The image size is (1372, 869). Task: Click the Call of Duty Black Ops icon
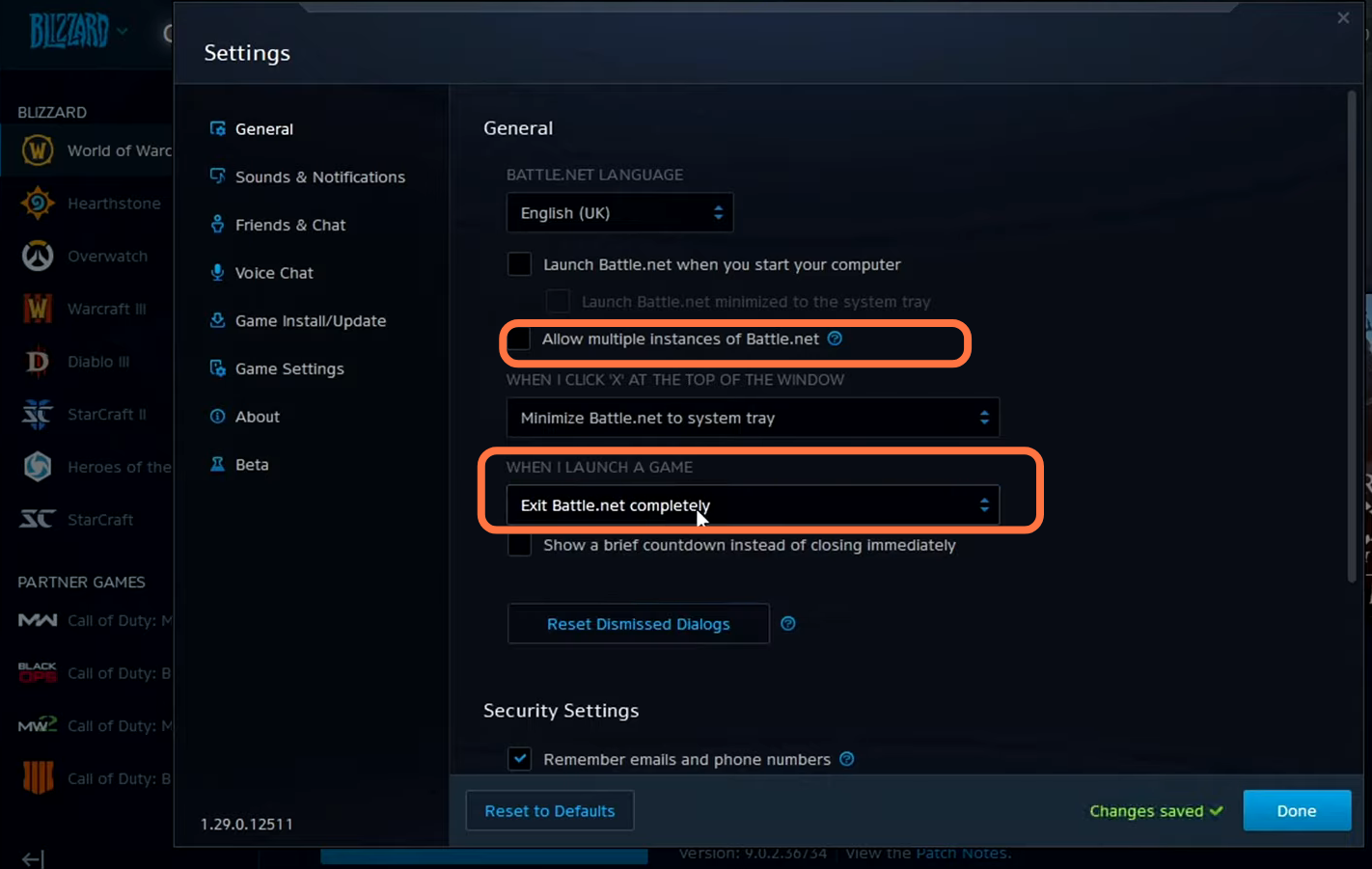(38, 673)
